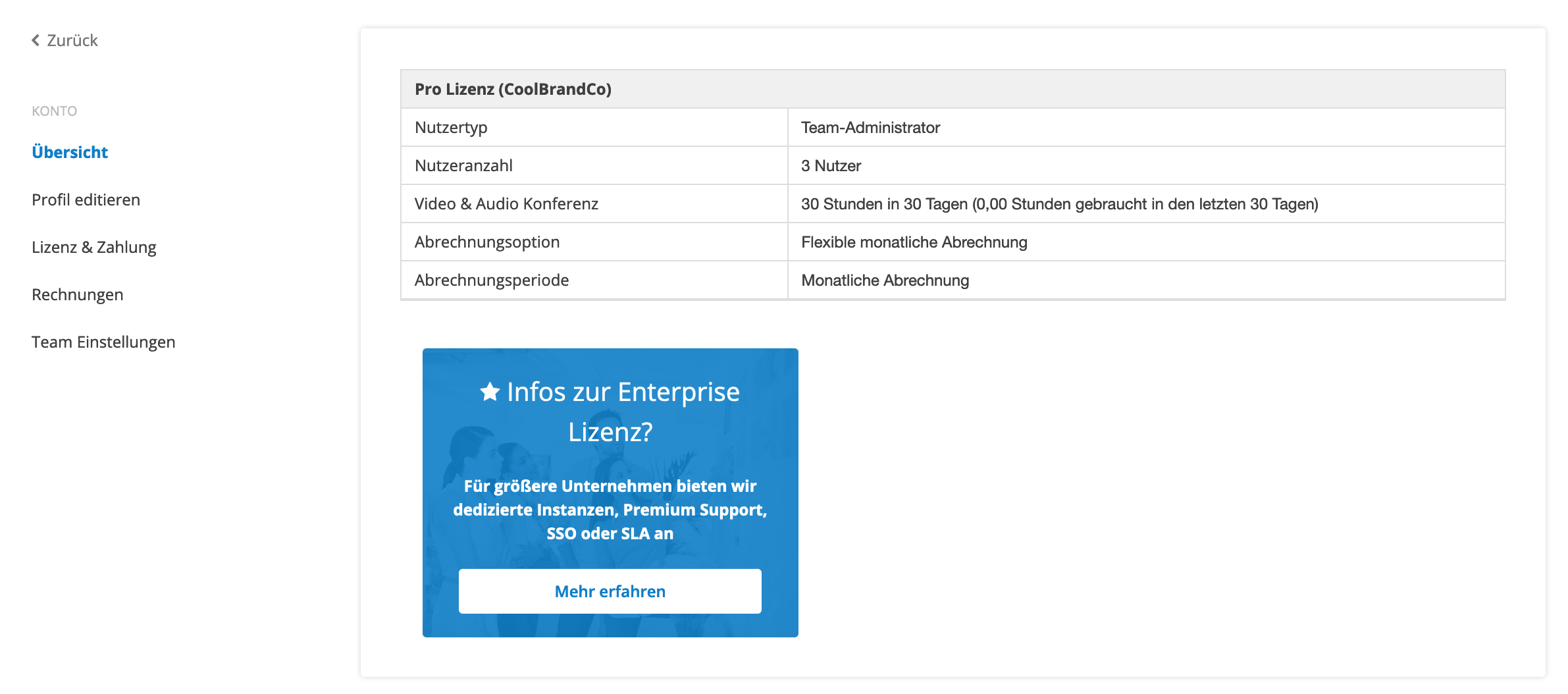Click the Zurück back chevron icon
This screenshot has height=694, width=1568.
pyautogui.click(x=36, y=40)
